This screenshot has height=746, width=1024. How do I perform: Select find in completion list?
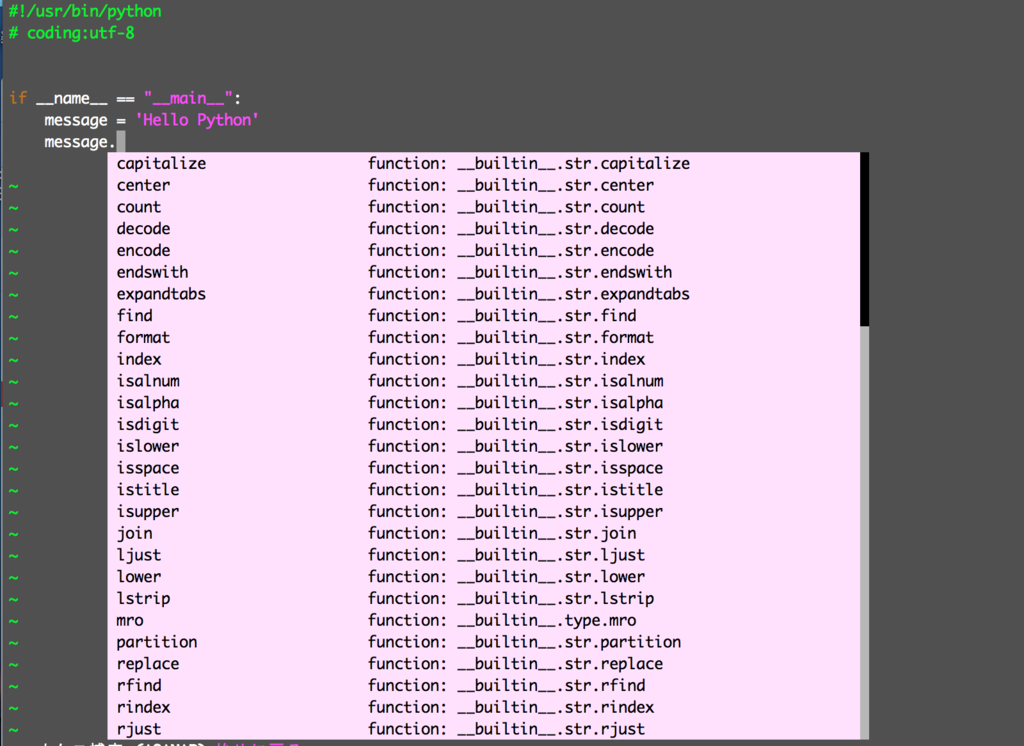(484, 316)
